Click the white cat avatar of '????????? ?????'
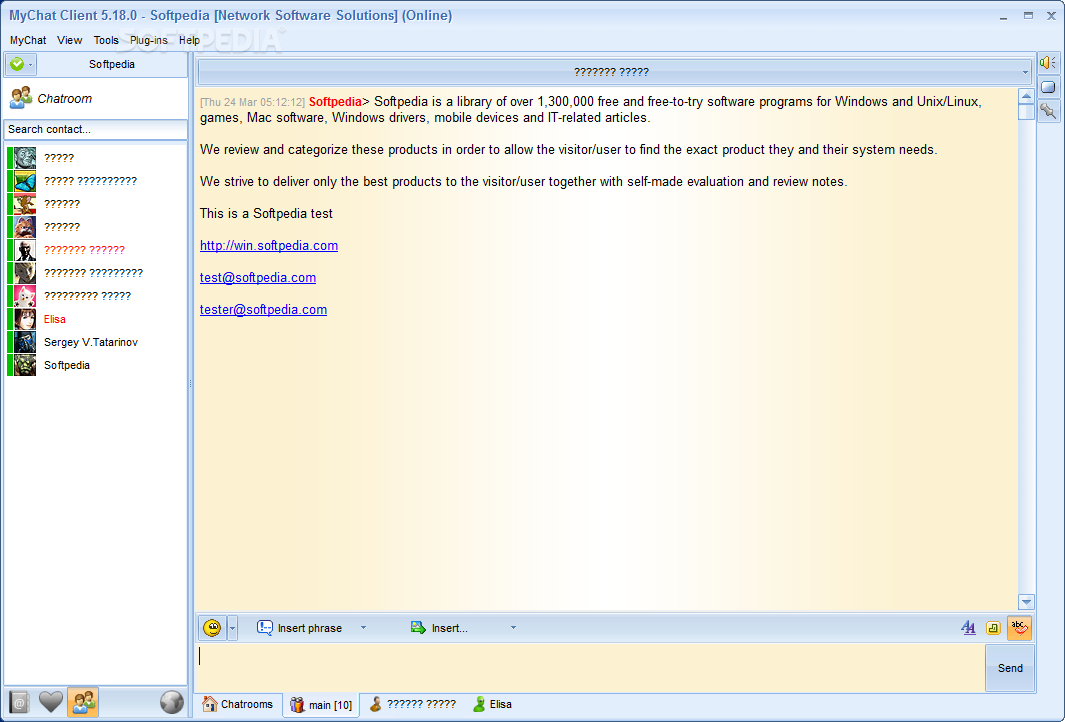This screenshot has width=1065, height=722. point(25,296)
